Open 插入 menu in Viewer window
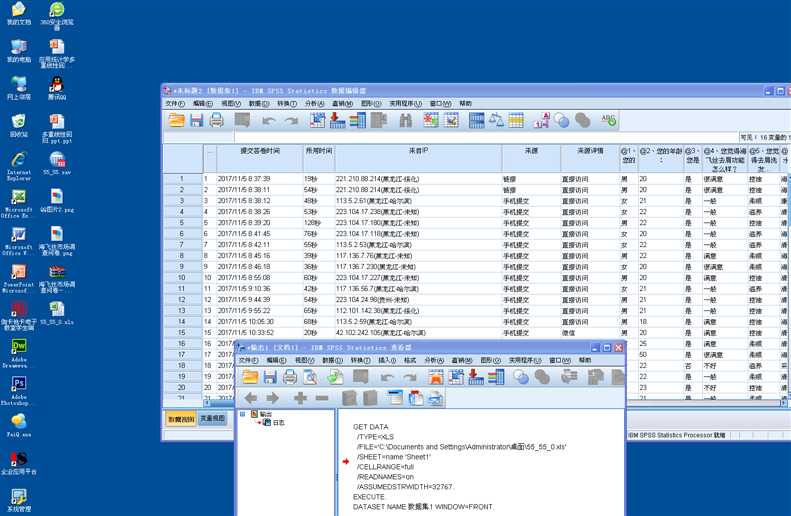This screenshot has height=516, width=791. (387, 360)
